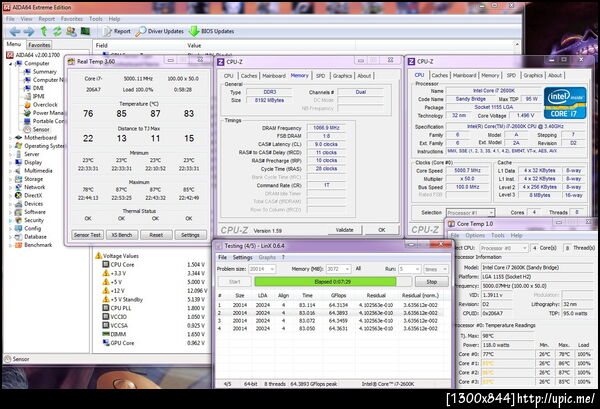
Task: Click Validate button in CPU-Z Memory window
Action: point(344,230)
